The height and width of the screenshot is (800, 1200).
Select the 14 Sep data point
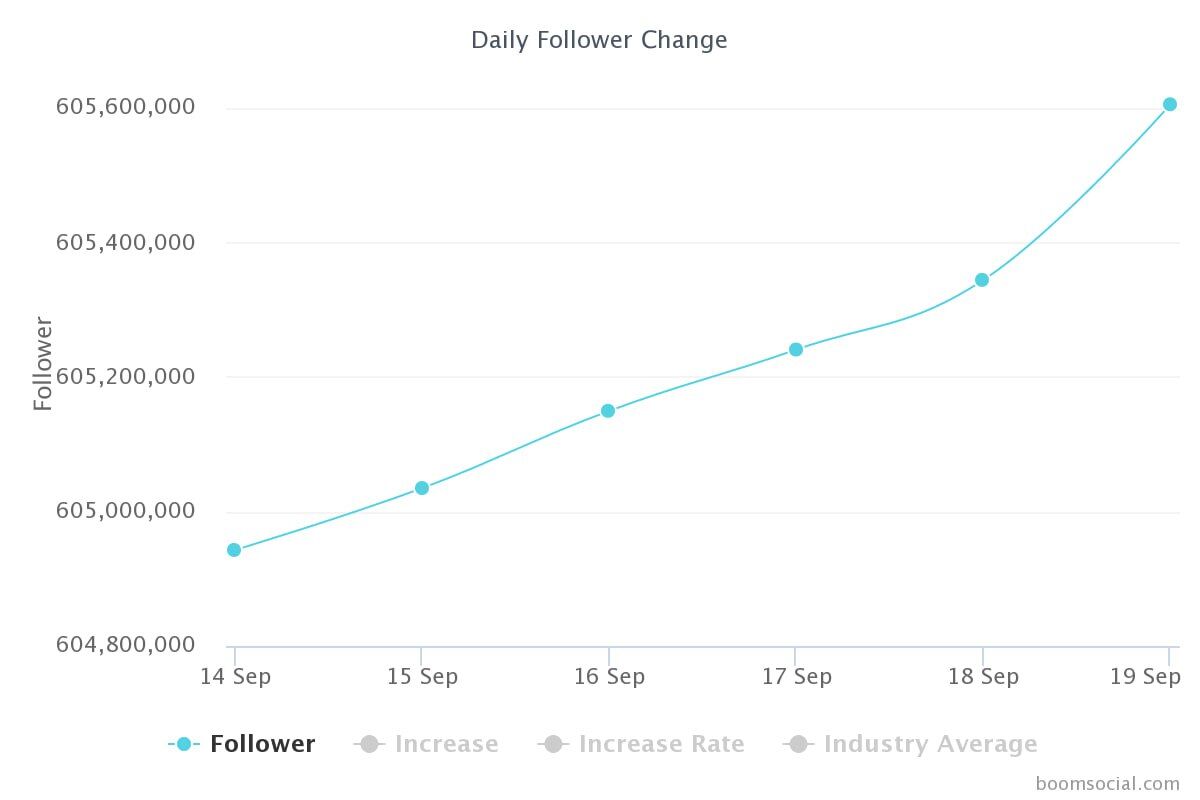(234, 550)
